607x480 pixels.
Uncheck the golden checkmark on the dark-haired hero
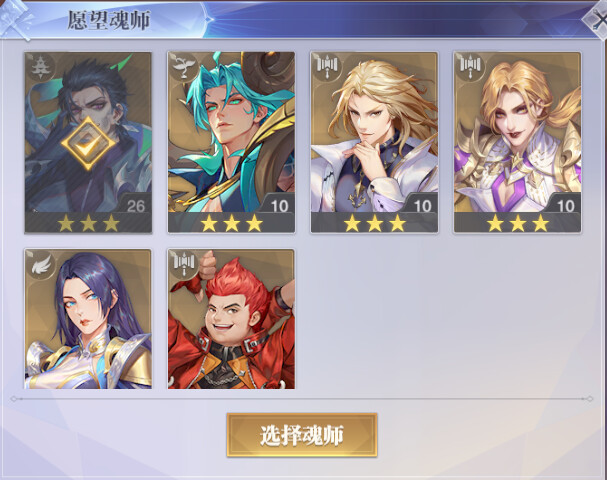88,144
